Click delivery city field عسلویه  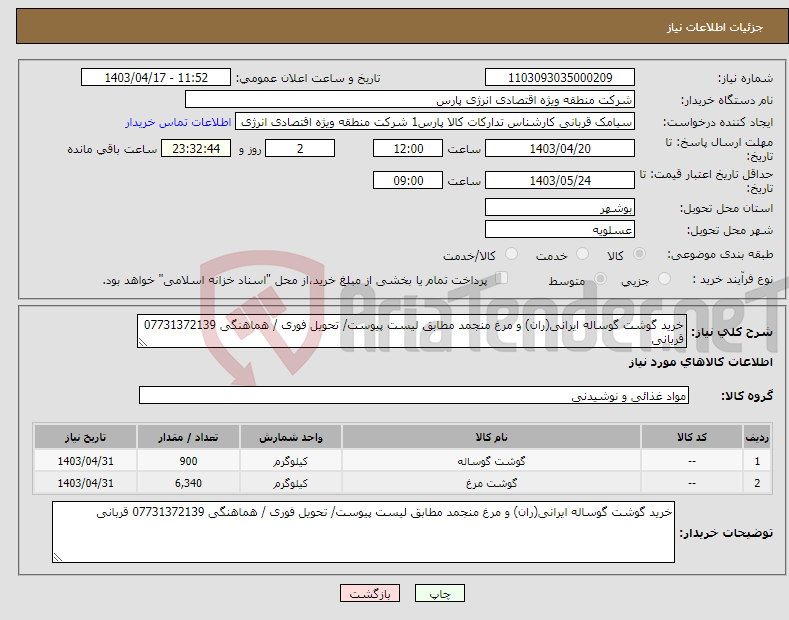560,229
